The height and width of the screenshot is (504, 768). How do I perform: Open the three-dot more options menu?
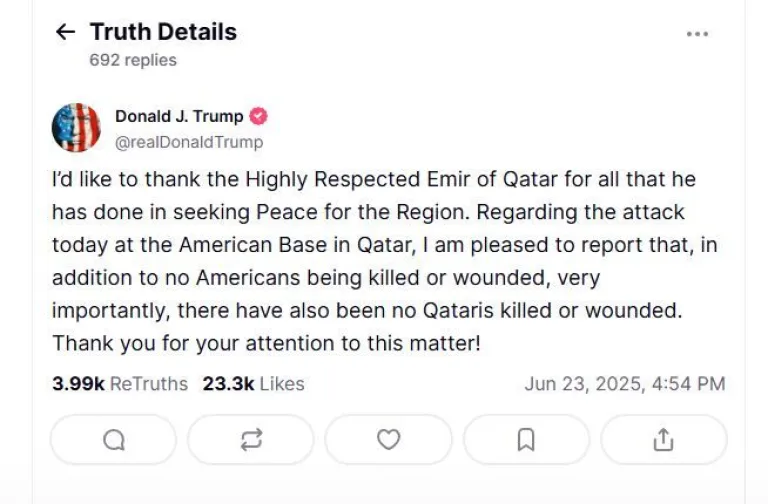(697, 33)
